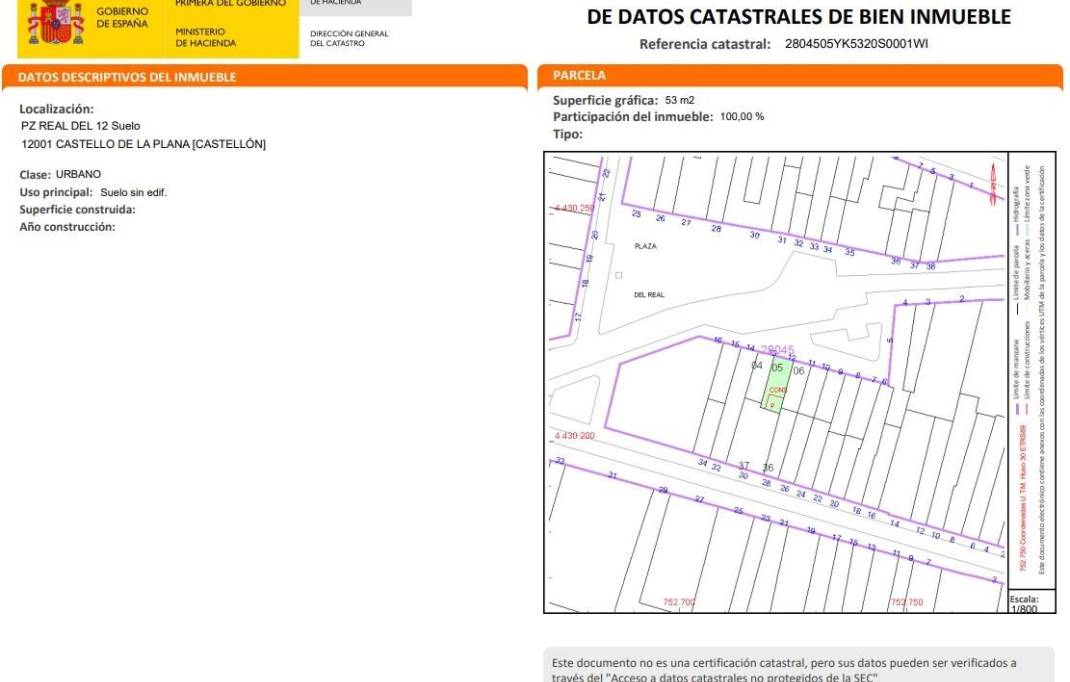The image size is (1070, 682).
Task: Click the 'GOBIERNO DE ESPAÑA' text
Action: coord(122,18)
